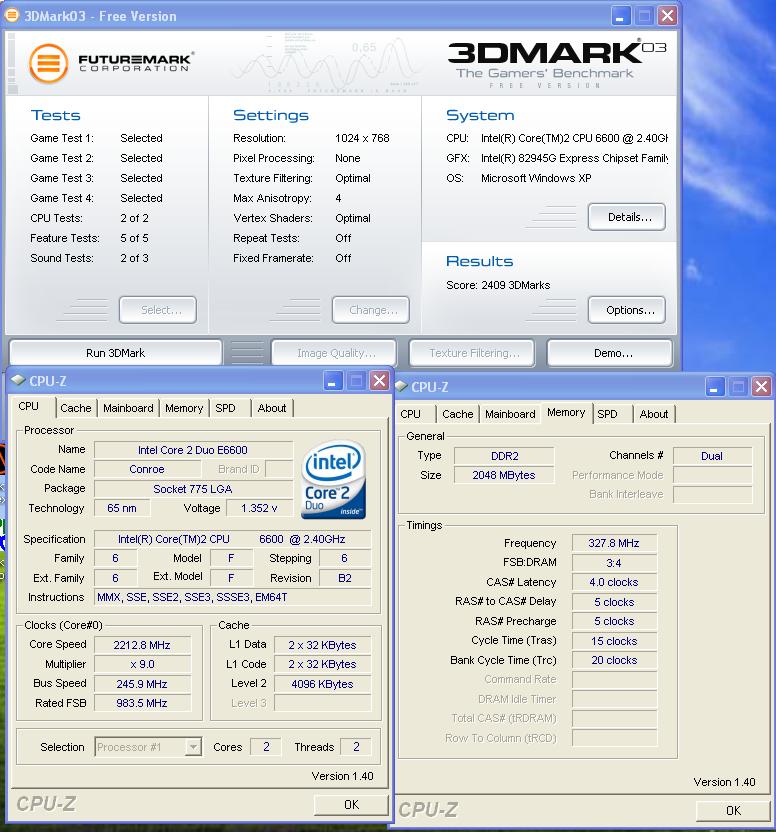Click the Cores count value field

(266, 747)
